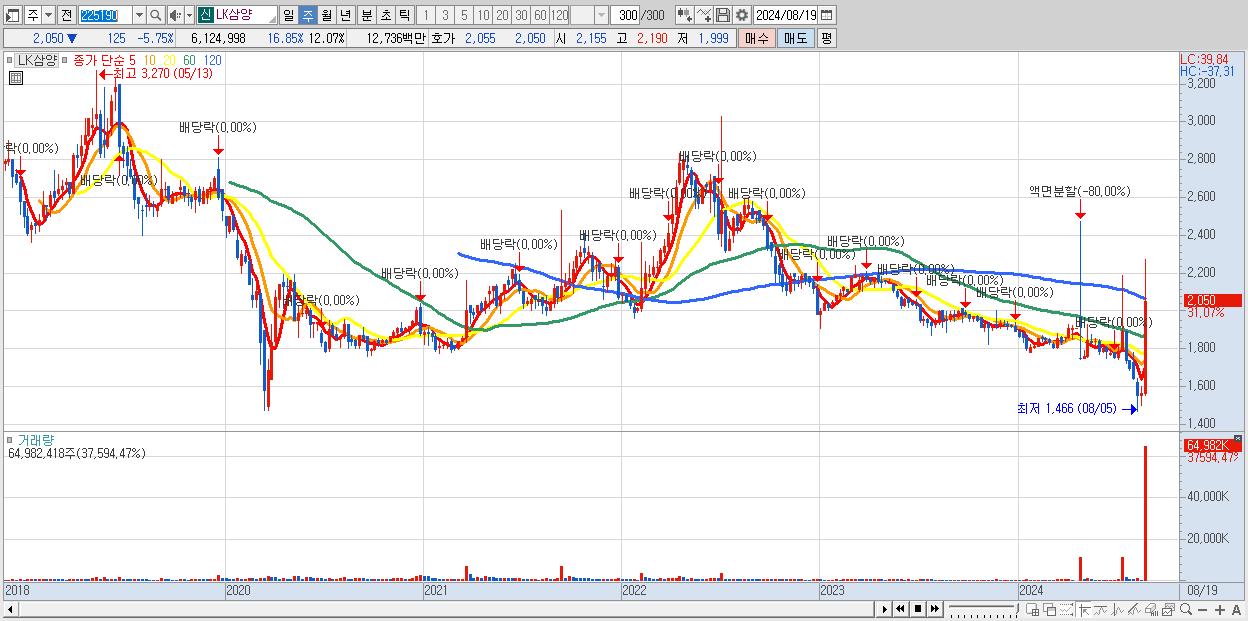
Task: Click the chart window copy icon
Action: click(1168, 610)
